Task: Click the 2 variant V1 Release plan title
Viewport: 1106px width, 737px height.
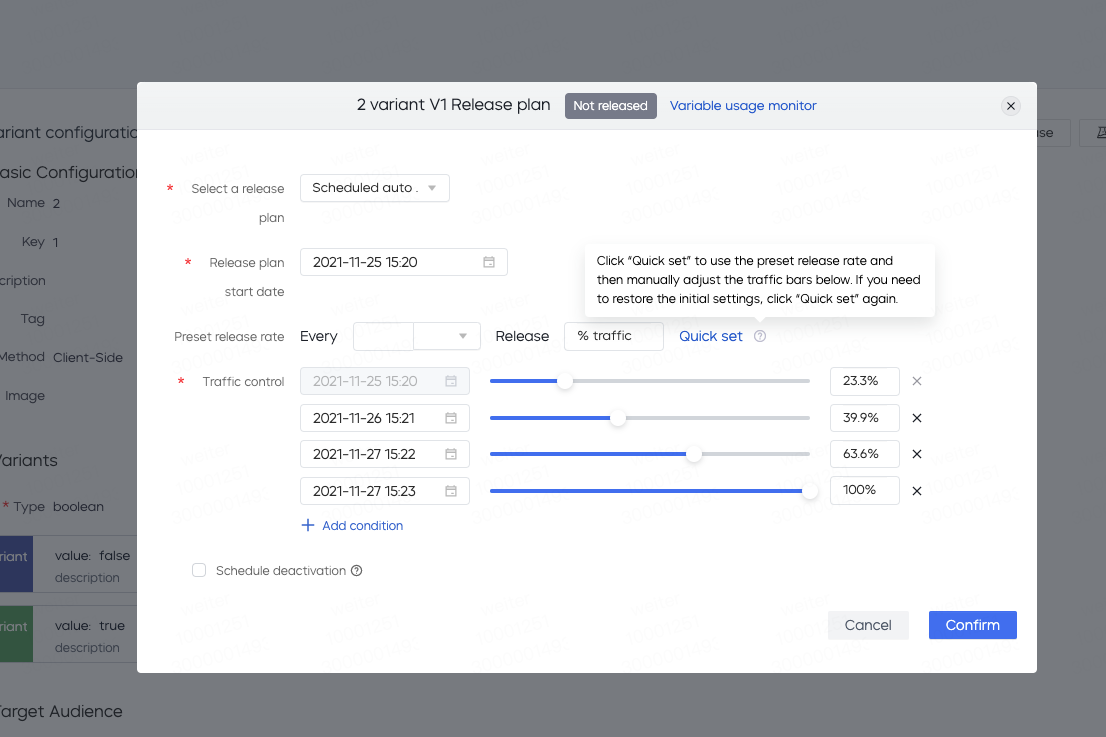Action: pos(454,105)
